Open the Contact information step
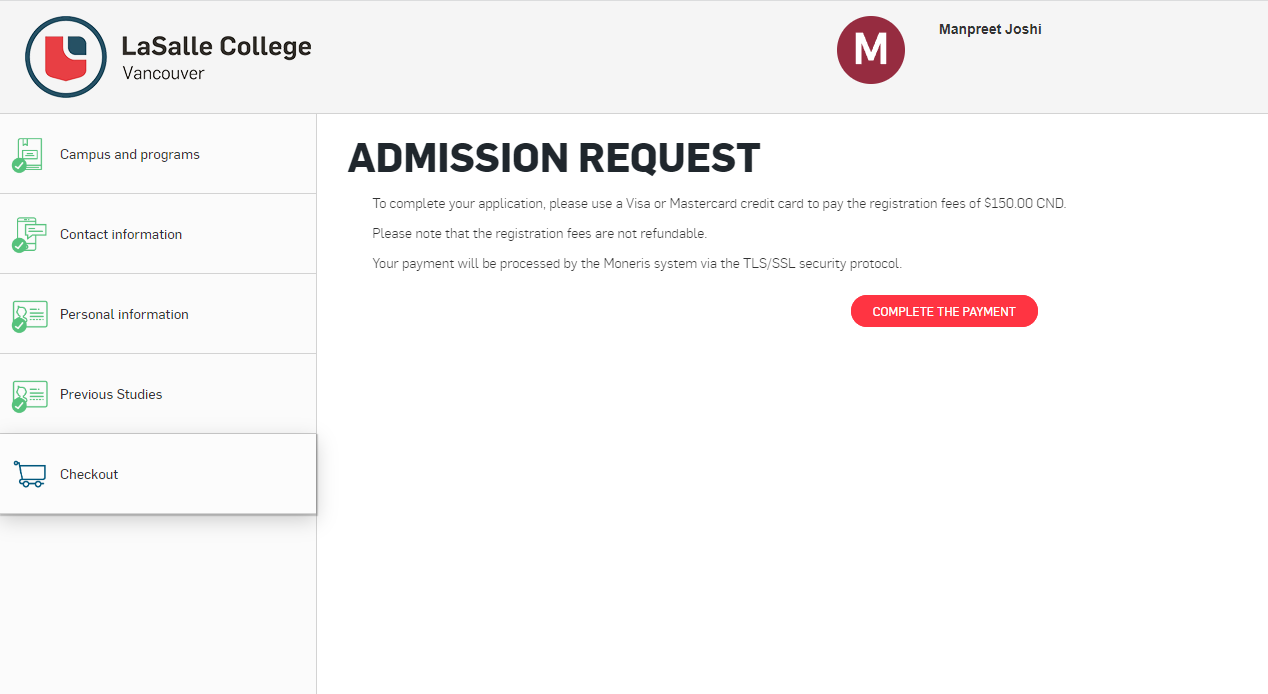Viewport: 1268px width, 694px height. pyautogui.click(x=158, y=234)
